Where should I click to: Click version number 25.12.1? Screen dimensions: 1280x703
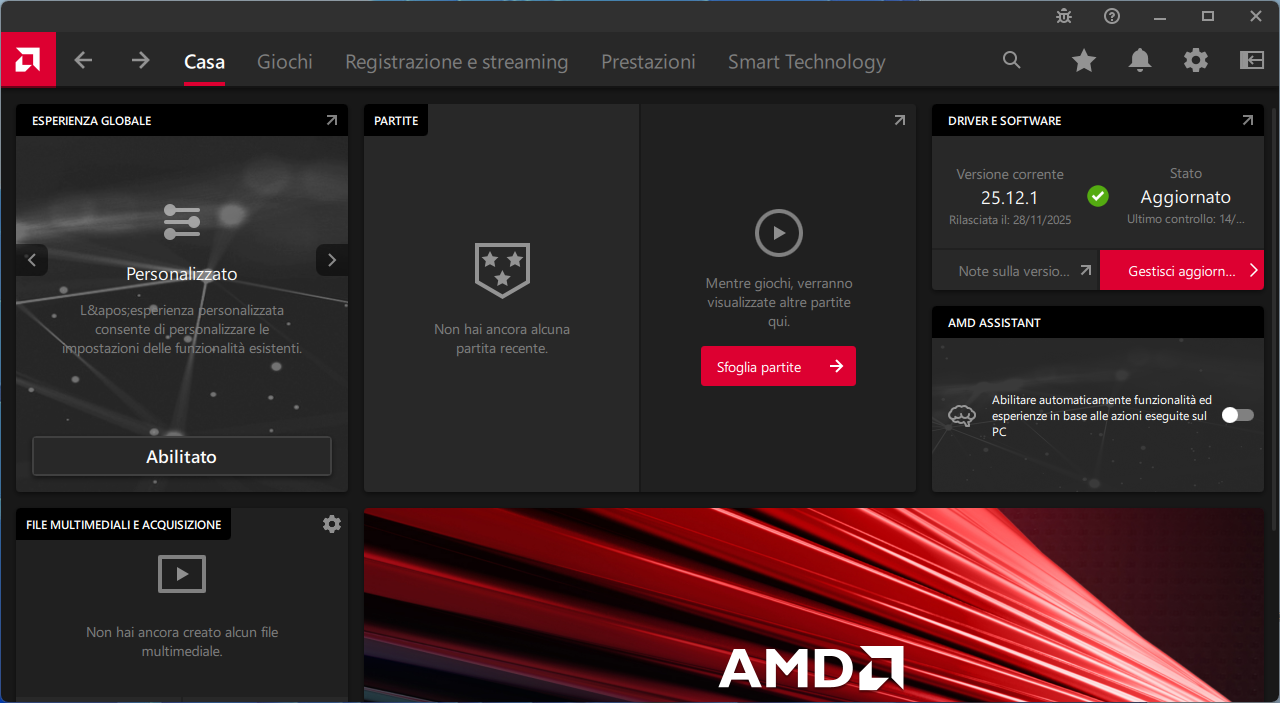tap(1009, 198)
